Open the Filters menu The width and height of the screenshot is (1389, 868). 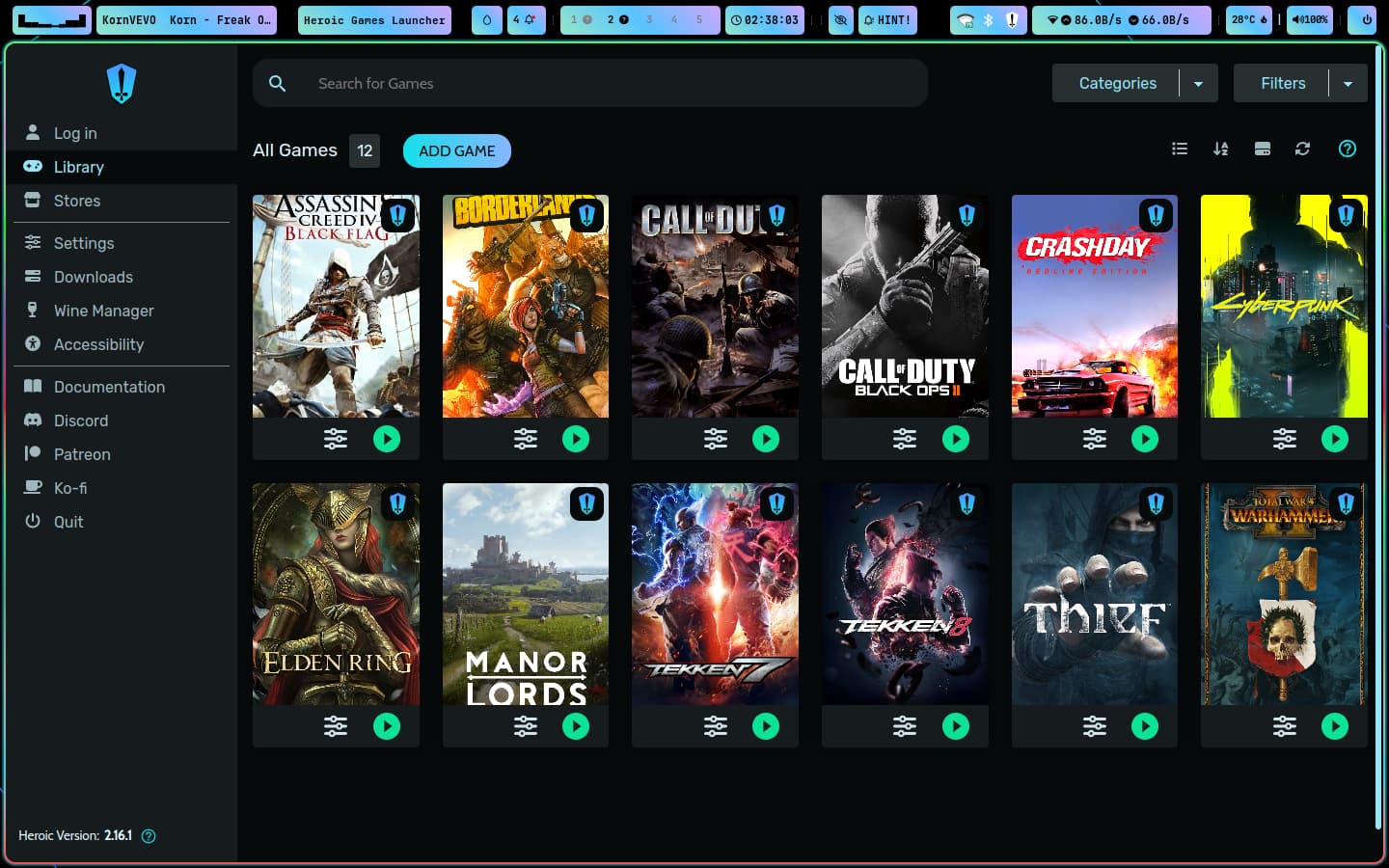1283,84
